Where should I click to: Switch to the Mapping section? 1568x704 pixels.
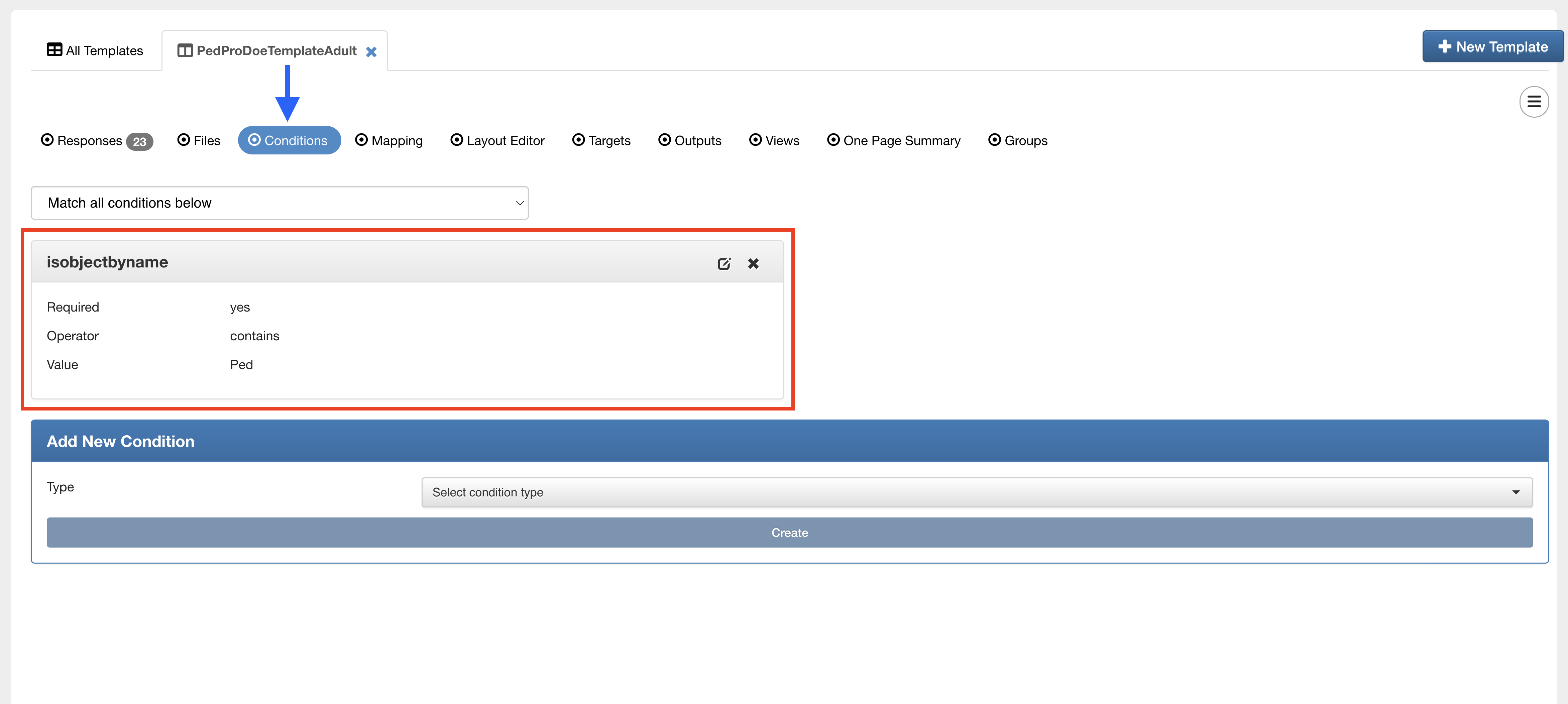click(x=389, y=140)
